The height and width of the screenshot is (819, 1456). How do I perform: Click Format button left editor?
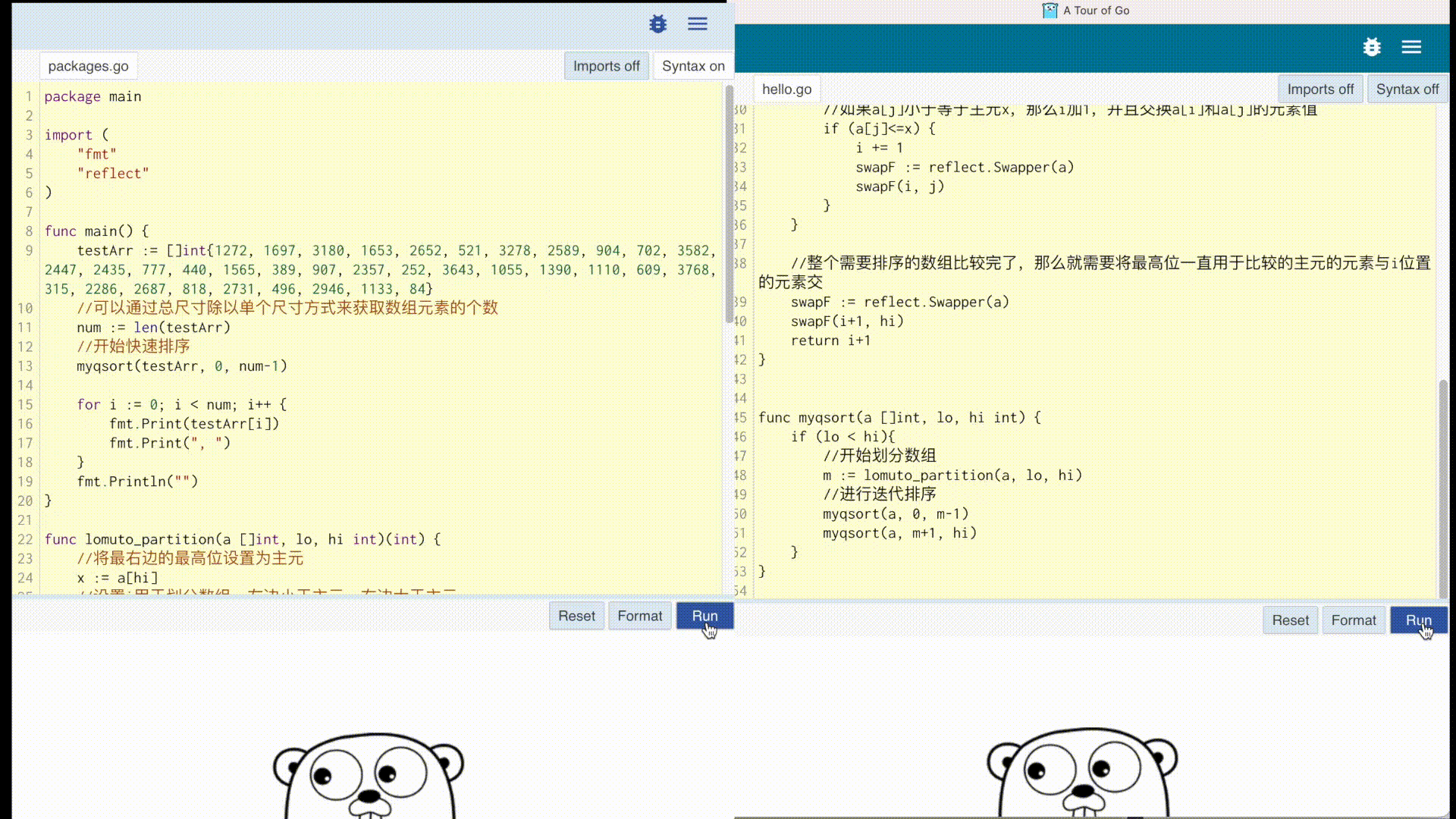coord(640,615)
